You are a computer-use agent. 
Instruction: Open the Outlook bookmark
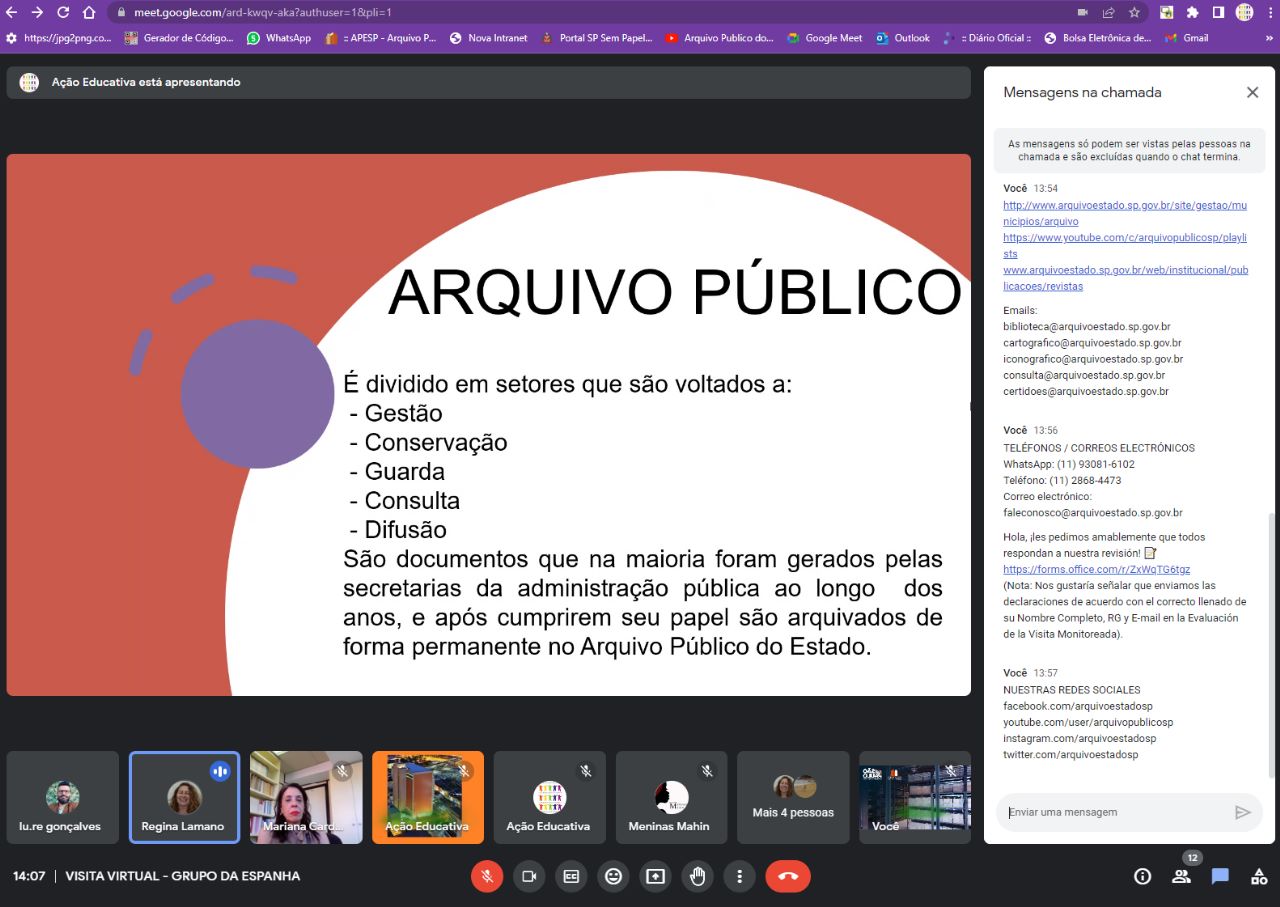pyautogui.click(x=903, y=38)
